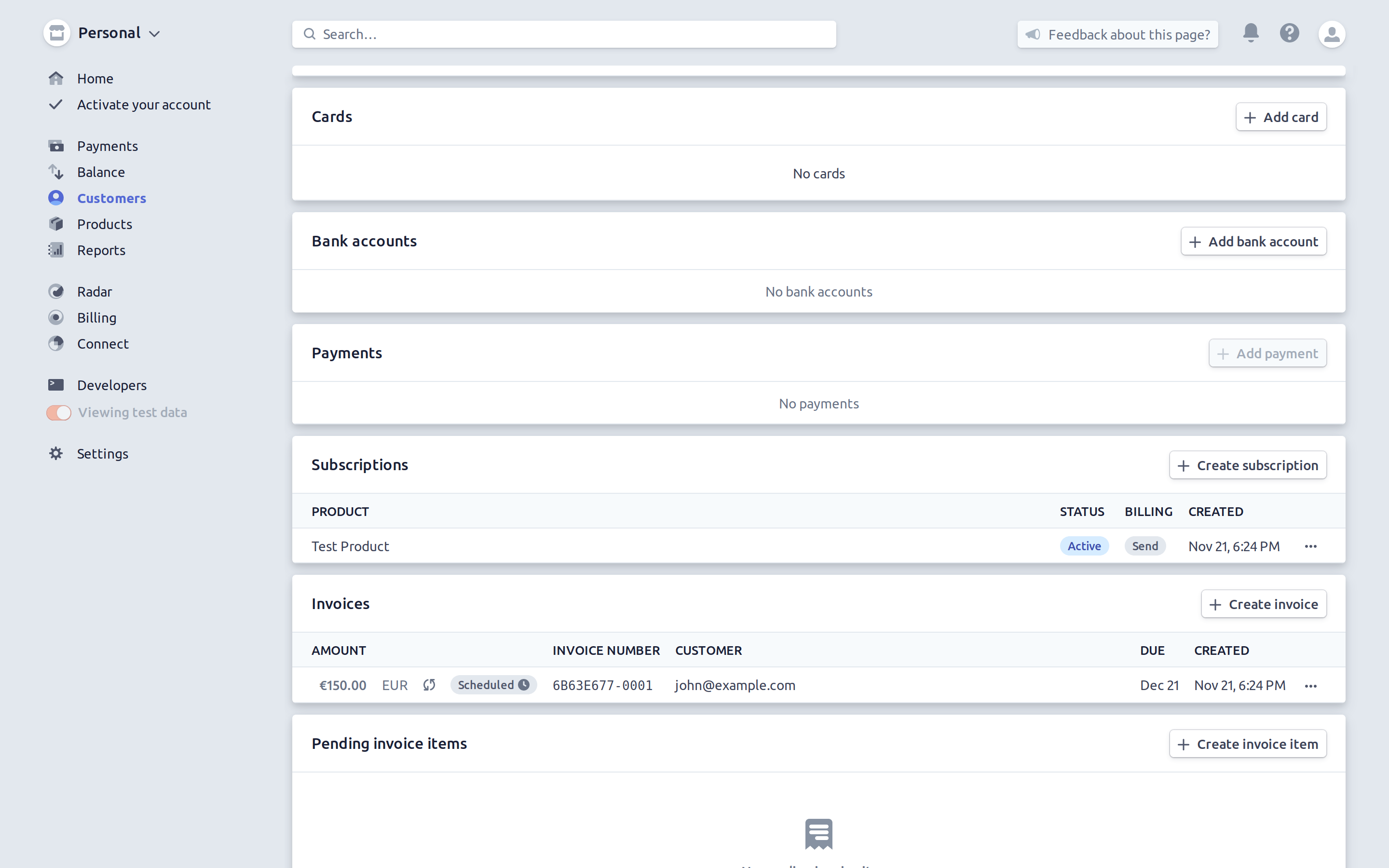
Task: Select the Reports sidebar icon
Action: [56, 250]
